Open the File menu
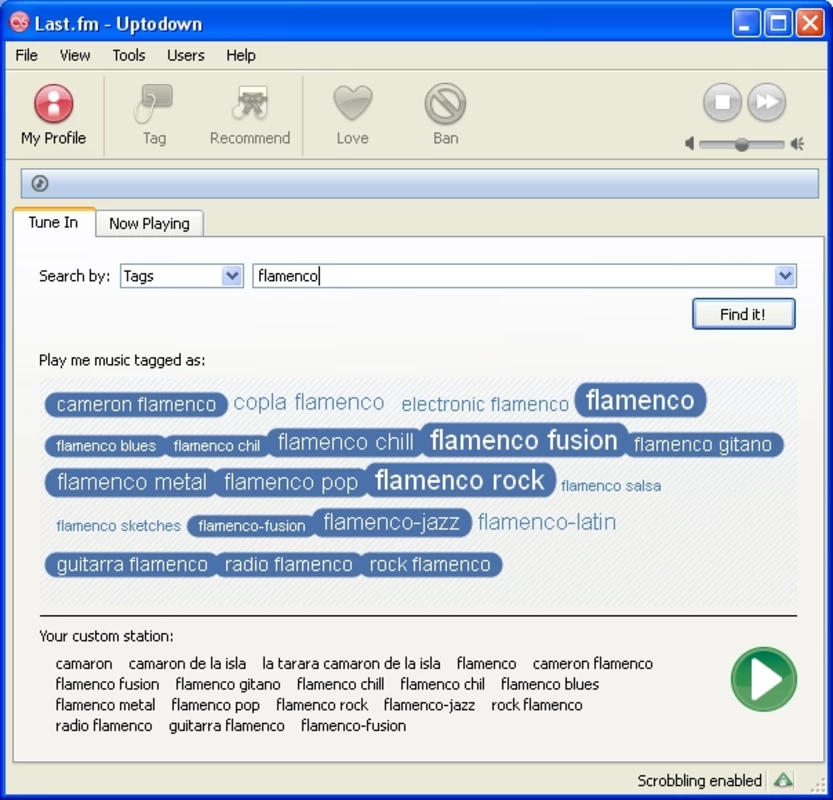 27,55
